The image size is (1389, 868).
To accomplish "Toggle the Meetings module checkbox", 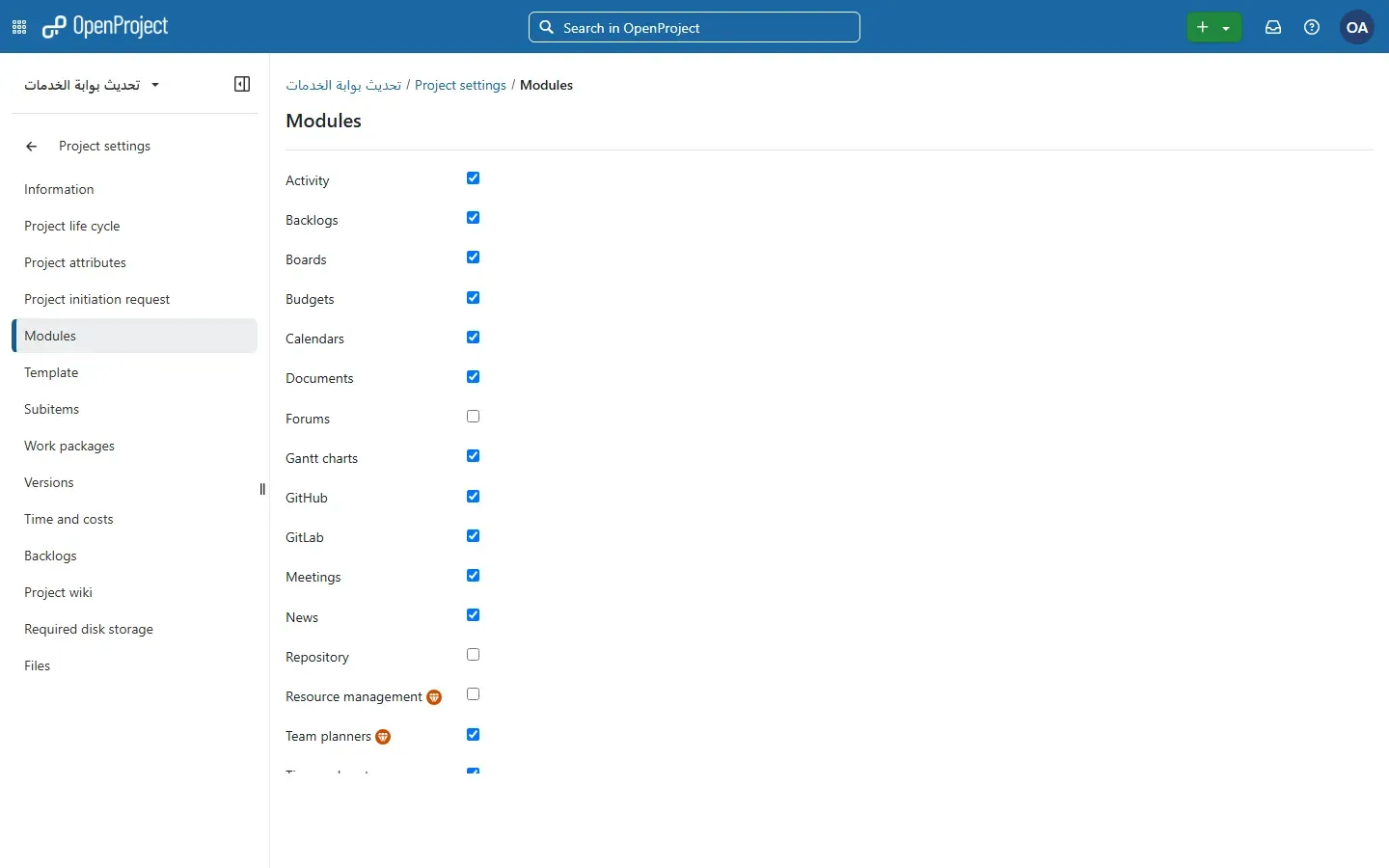I will tap(473, 576).
